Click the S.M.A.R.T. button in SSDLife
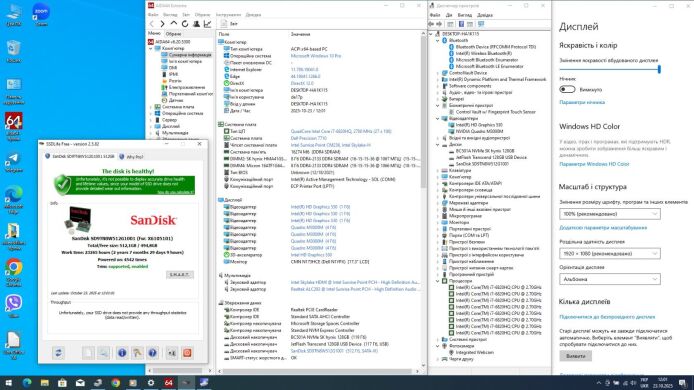The image size is (694, 390). 180,275
